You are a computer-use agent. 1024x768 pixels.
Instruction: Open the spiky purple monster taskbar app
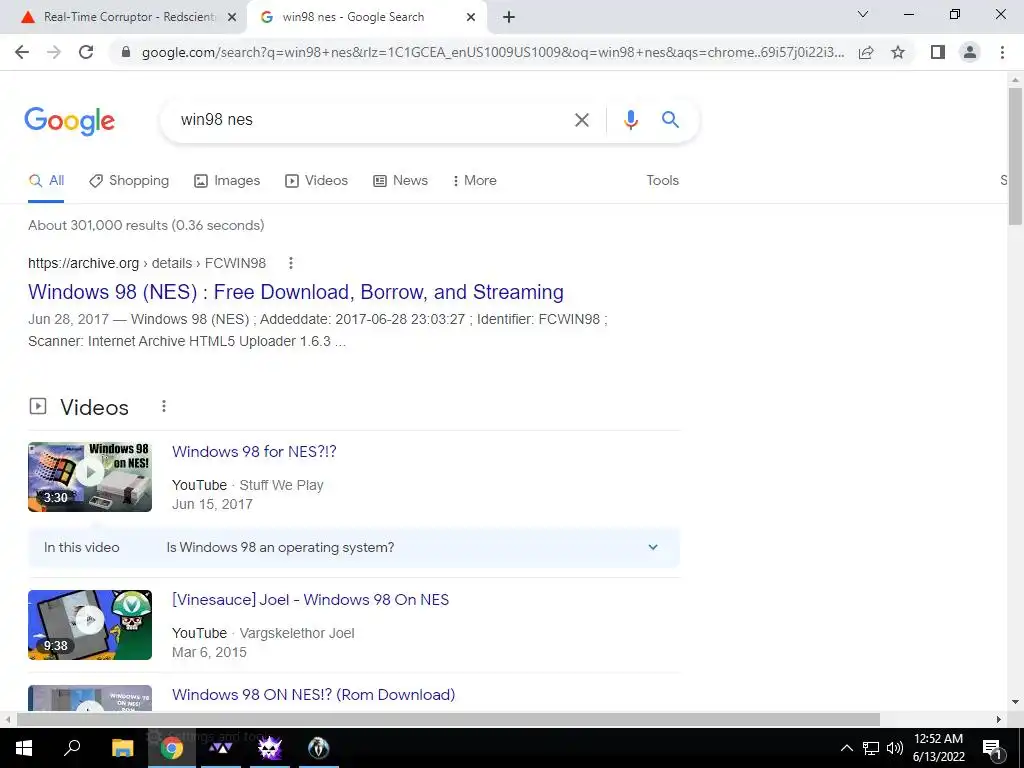(x=269, y=748)
